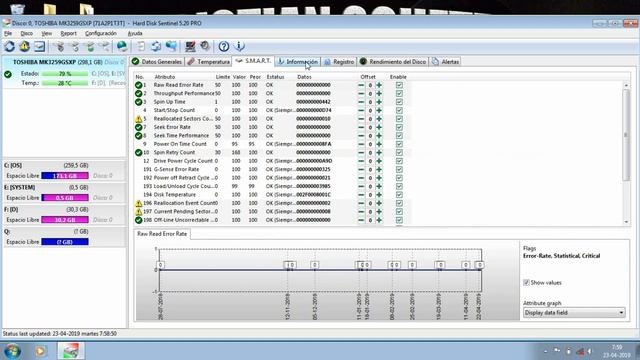The width and height of the screenshot is (640, 360).
Task: Click the speech bubbles toolbar icon
Action: point(171,47)
